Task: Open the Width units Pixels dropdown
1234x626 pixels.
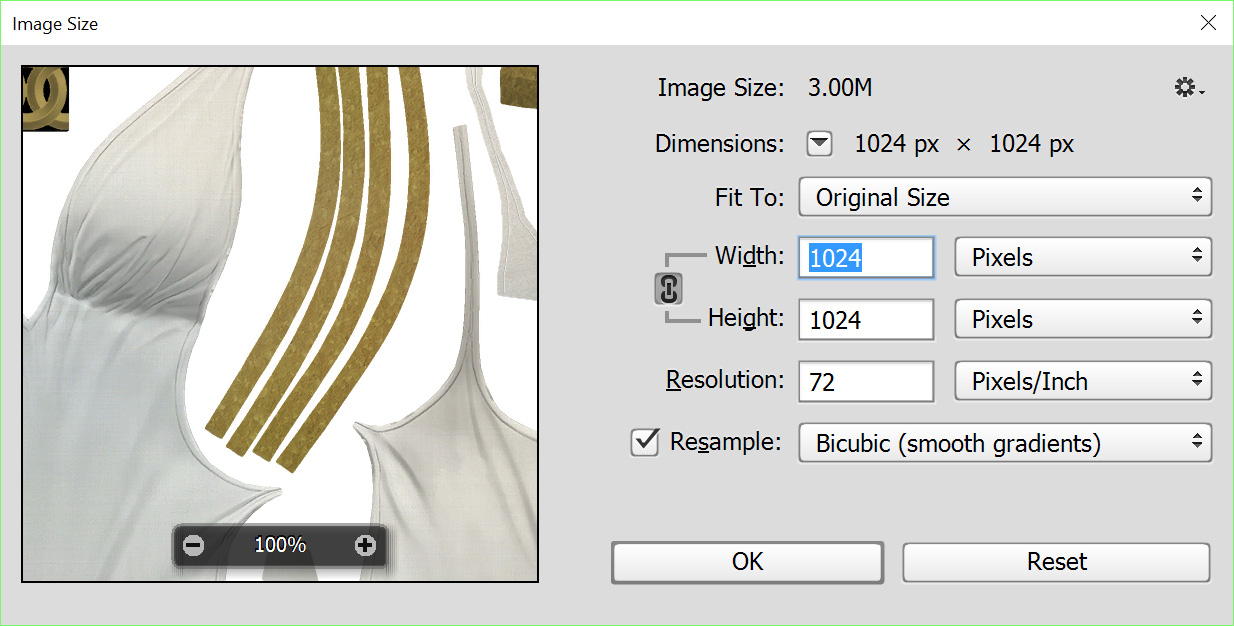Action: (1083, 257)
